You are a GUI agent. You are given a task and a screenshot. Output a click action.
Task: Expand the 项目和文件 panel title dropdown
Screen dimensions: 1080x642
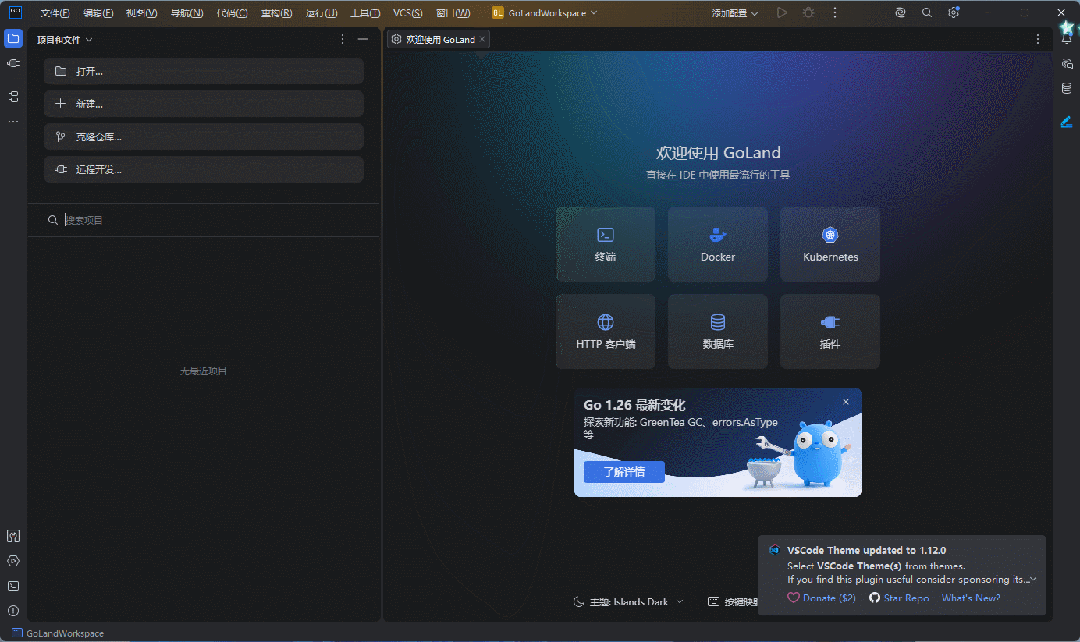(64, 40)
